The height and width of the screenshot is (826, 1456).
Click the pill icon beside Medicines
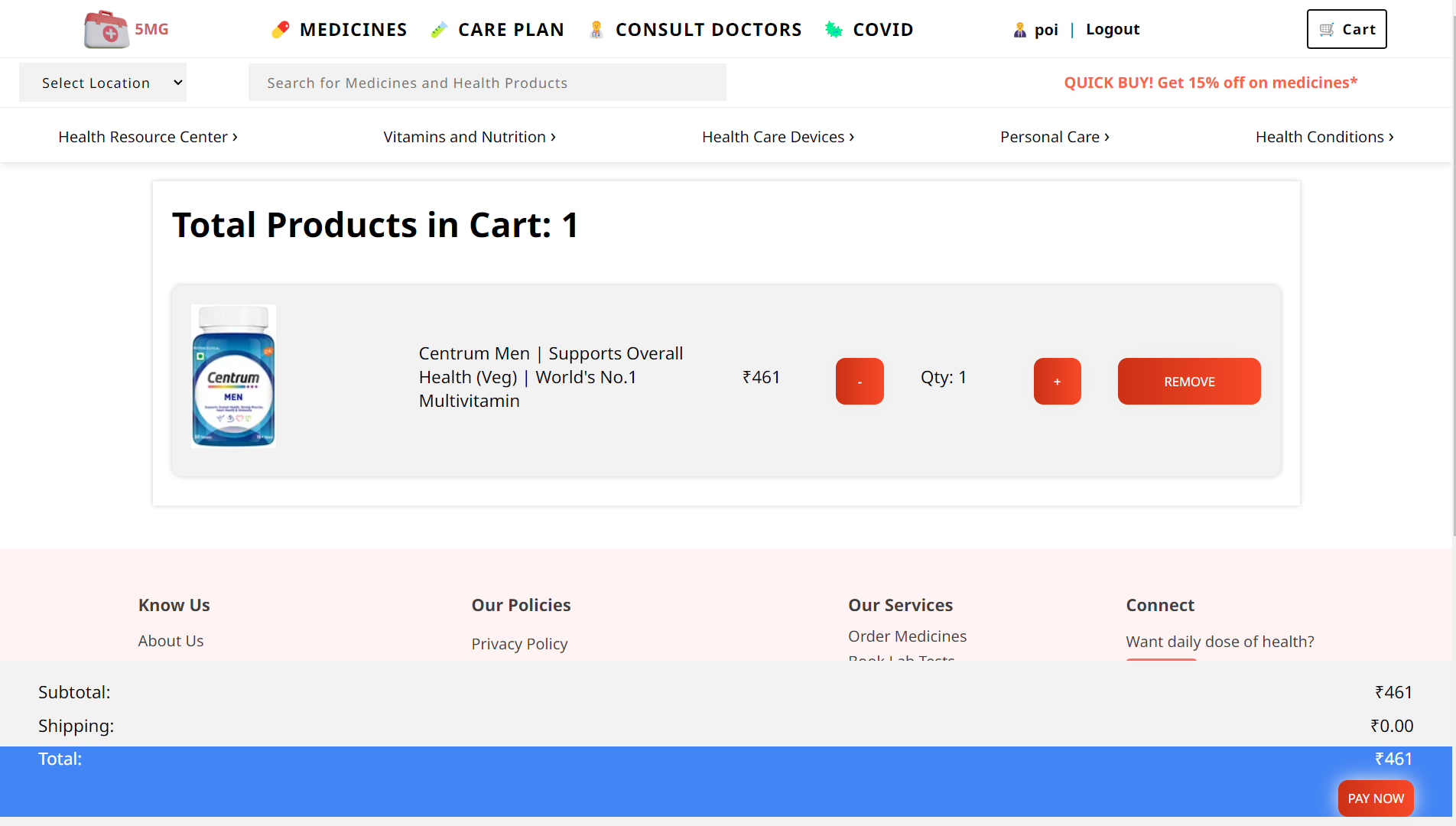click(281, 30)
